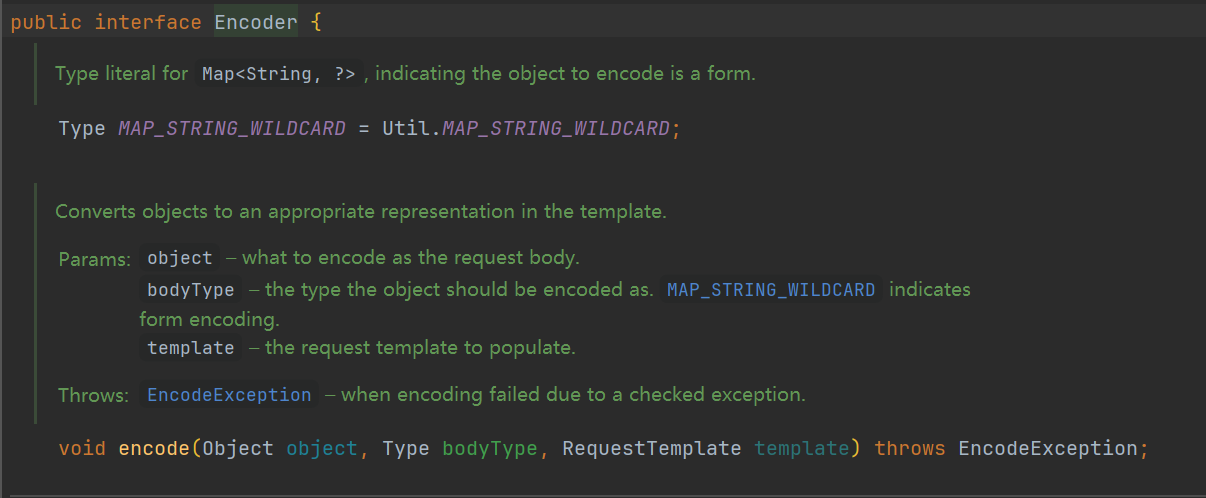Click the object entry in the Params doc

[180, 258]
